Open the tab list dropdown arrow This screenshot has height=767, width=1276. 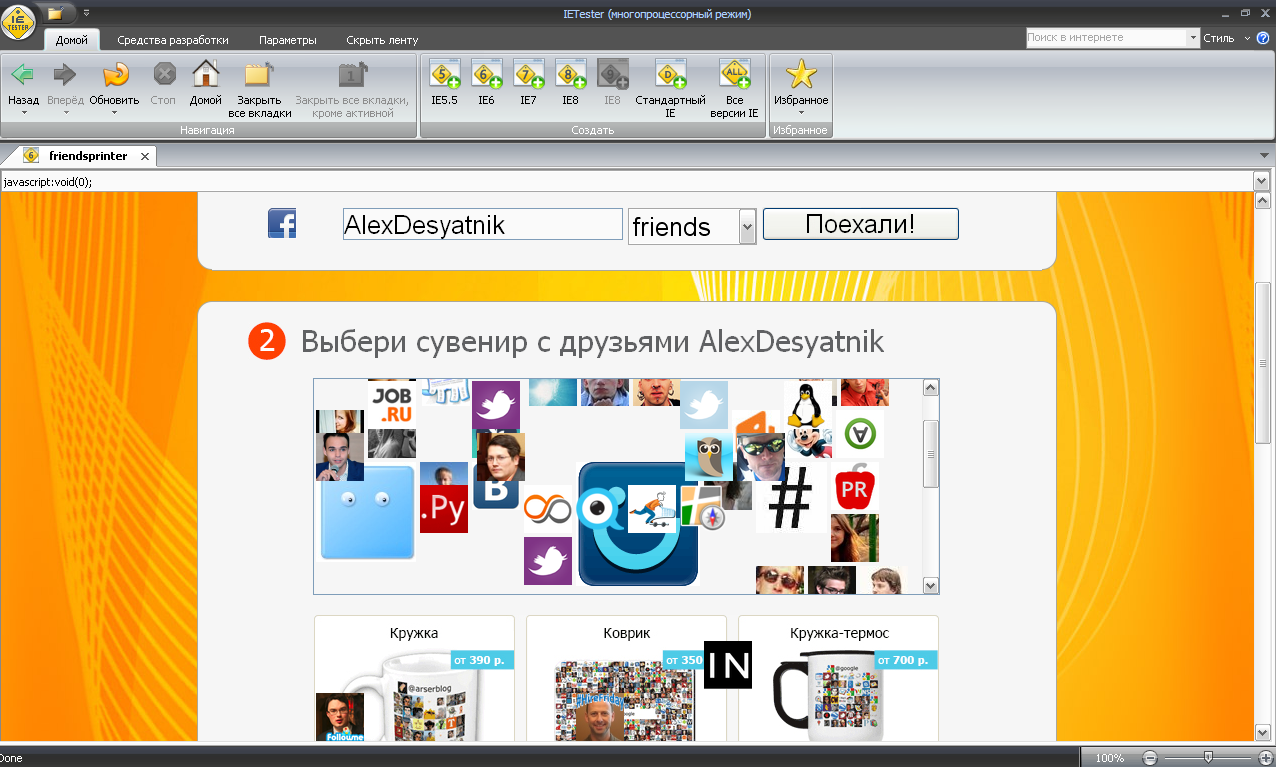(1265, 156)
